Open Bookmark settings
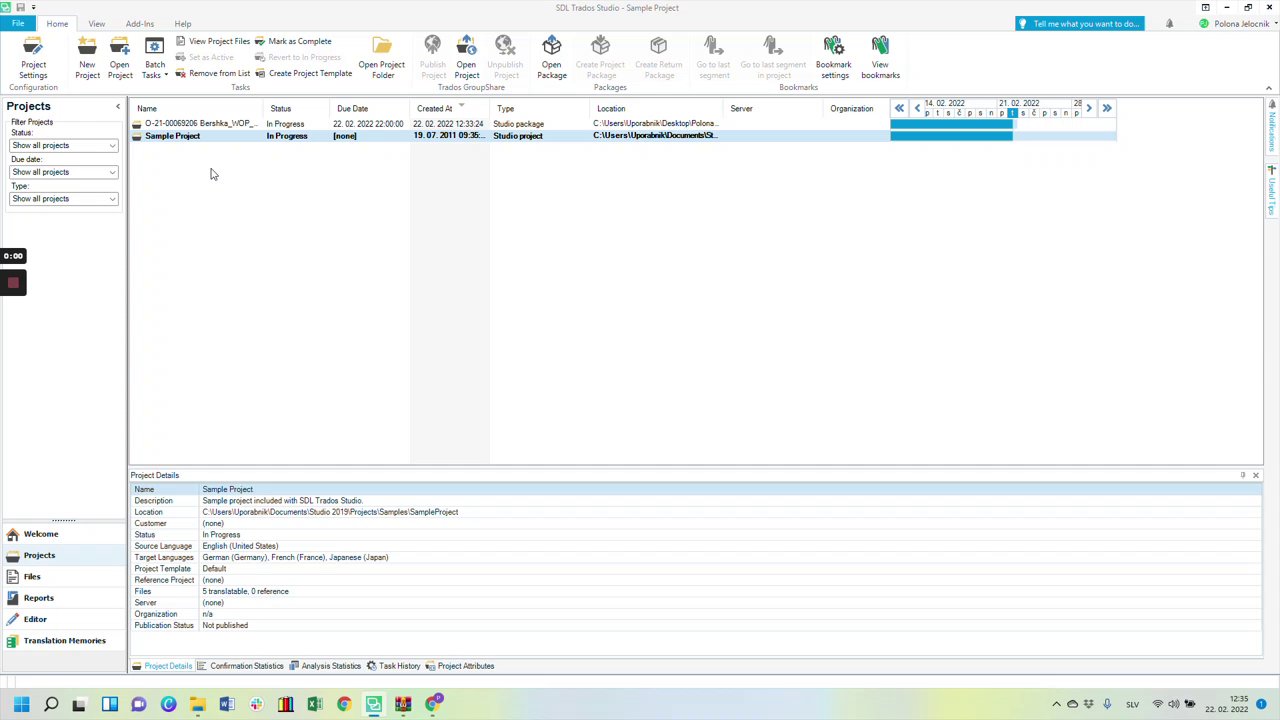Image resolution: width=1280 pixels, height=720 pixels. [834, 58]
